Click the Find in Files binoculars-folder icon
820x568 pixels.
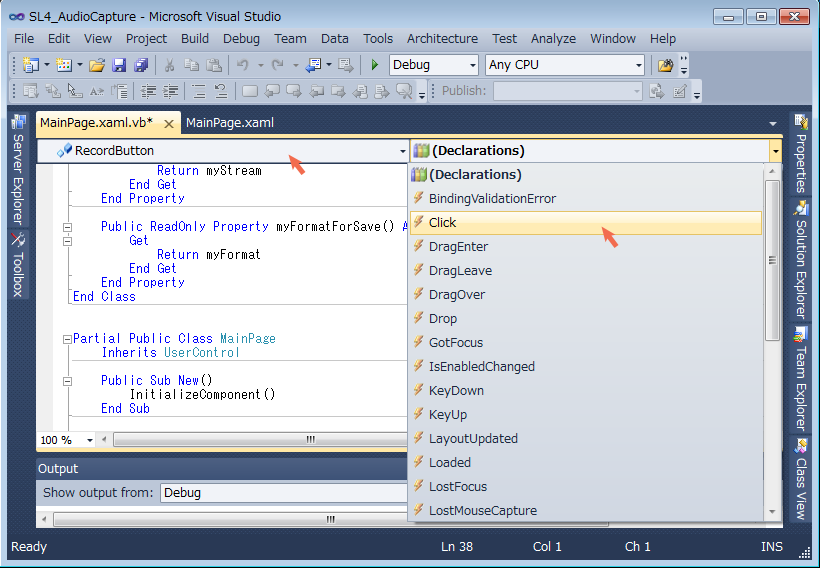(665, 65)
